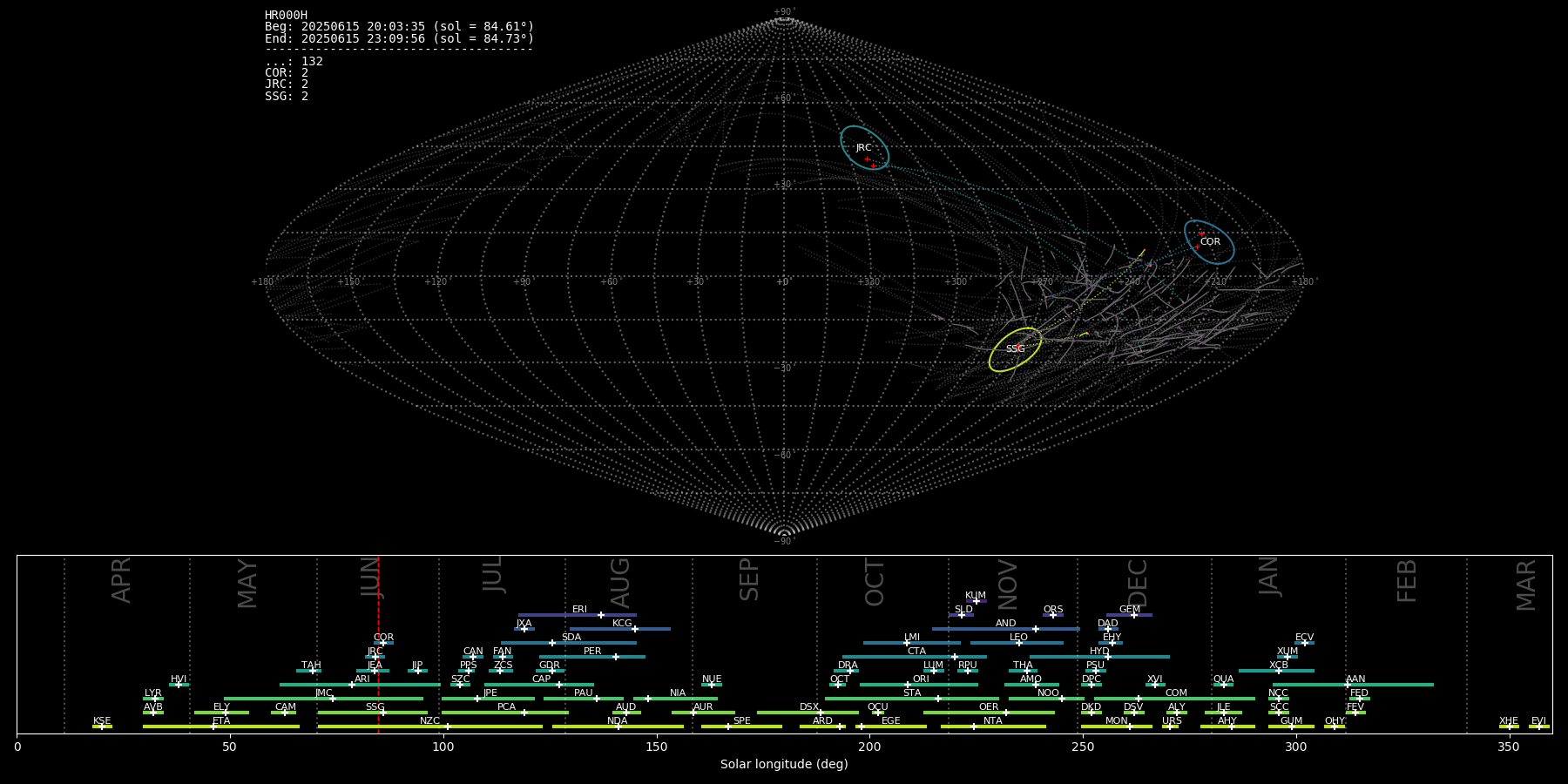This screenshot has width=1568, height=784.
Task: Click the +90° label at the top of the sky map
Action: tap(784, 12)
